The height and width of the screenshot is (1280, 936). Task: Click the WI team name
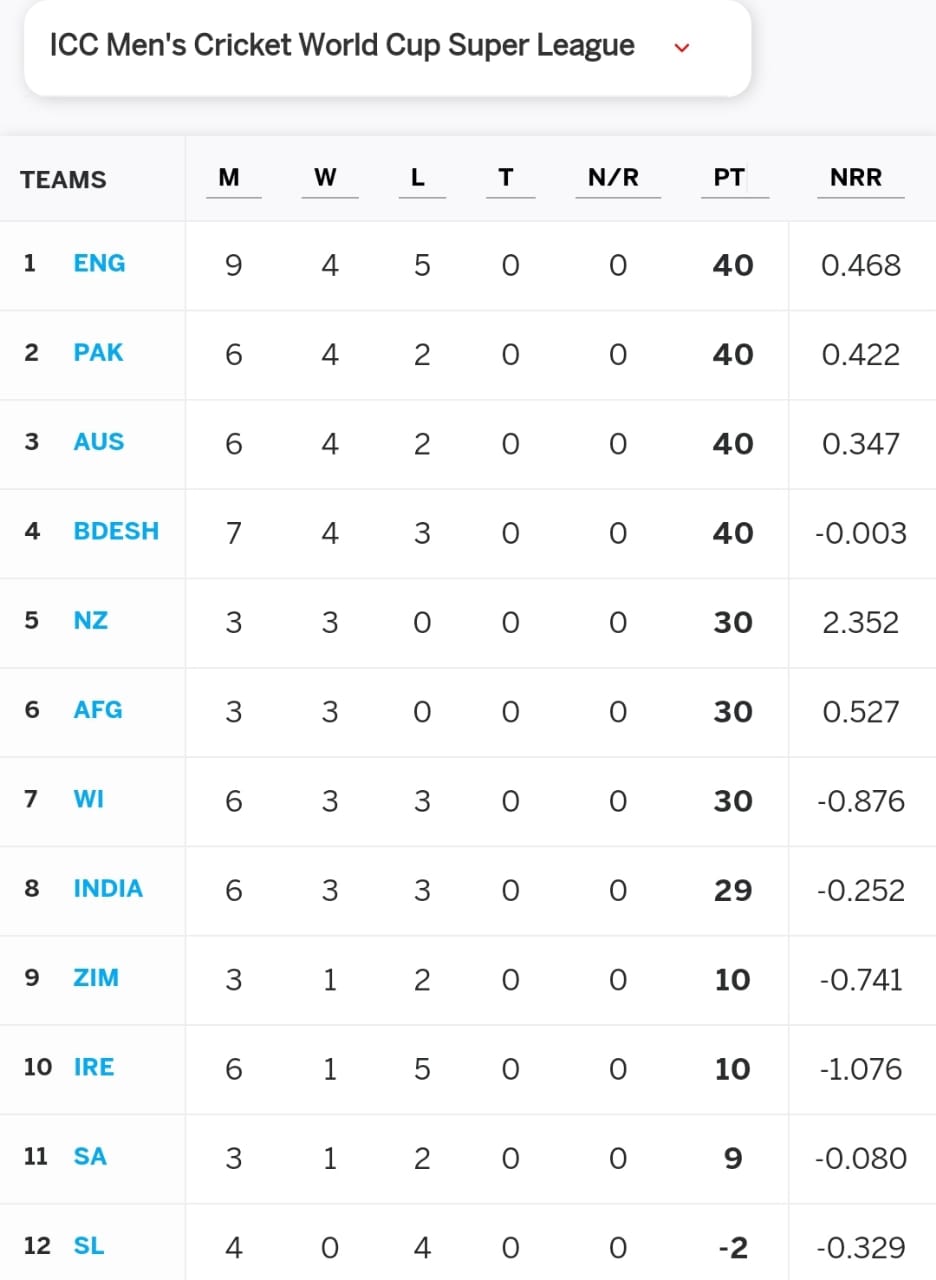89,799
